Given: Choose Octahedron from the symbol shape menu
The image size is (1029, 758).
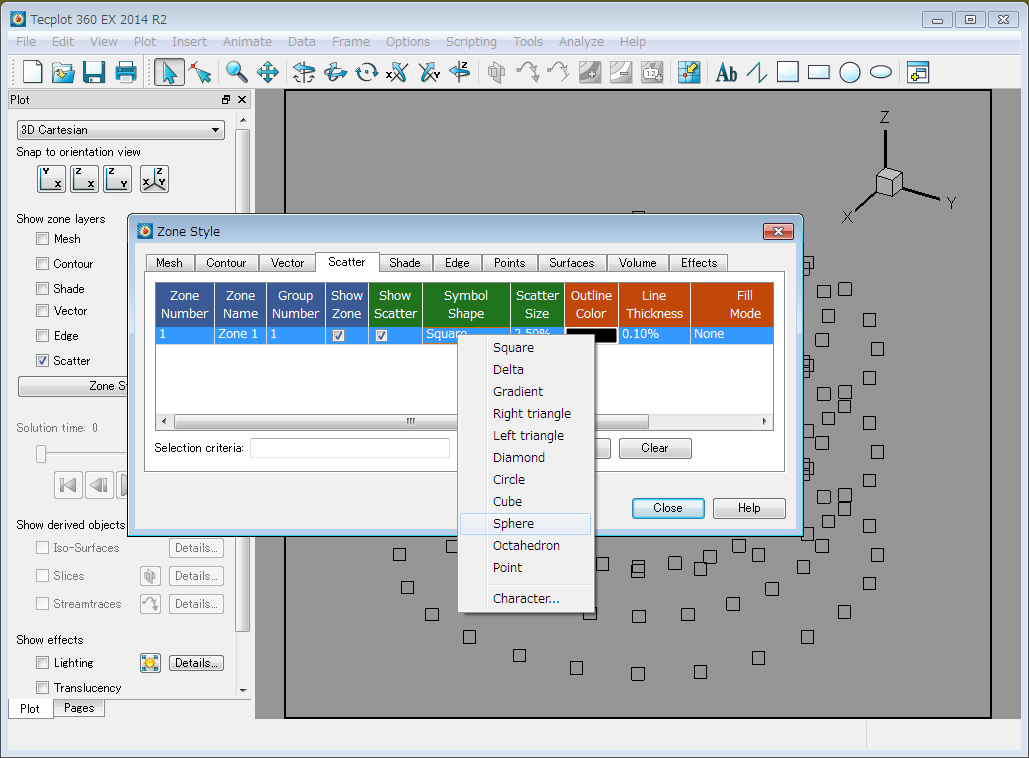Looking at the screenshot, I should pos(525,545).
